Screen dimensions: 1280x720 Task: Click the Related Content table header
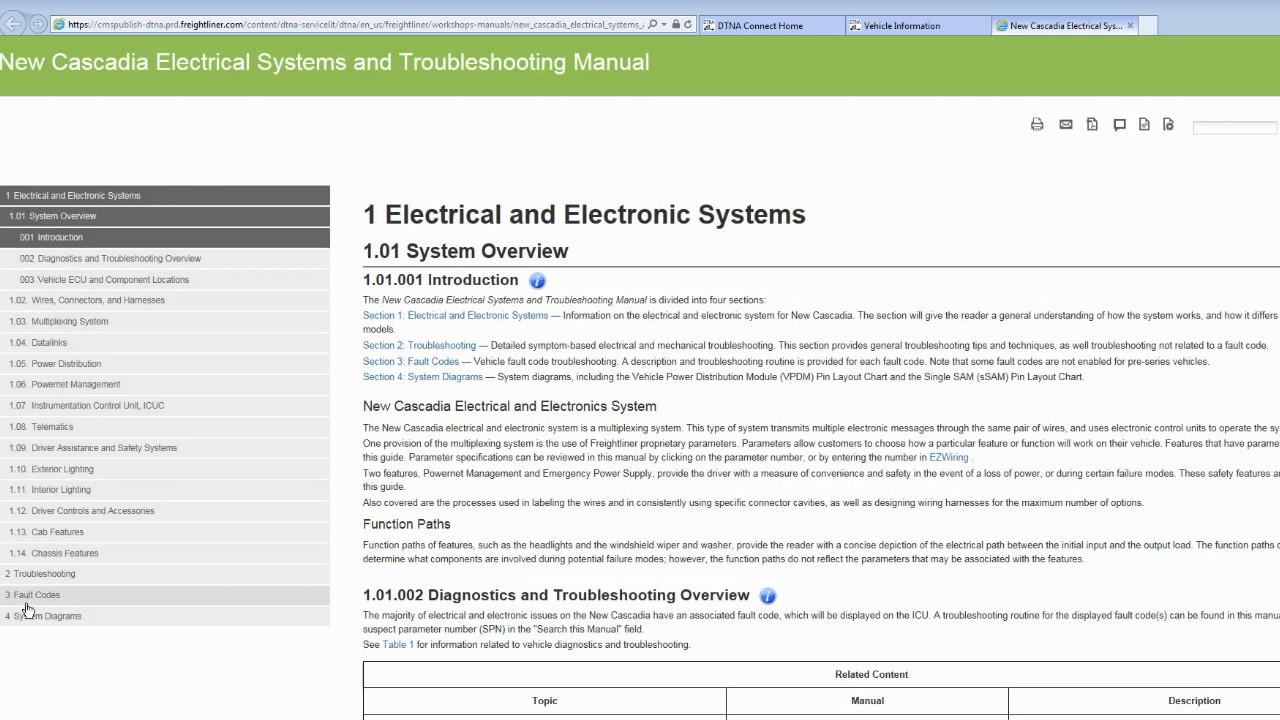(x=872, y=675)
